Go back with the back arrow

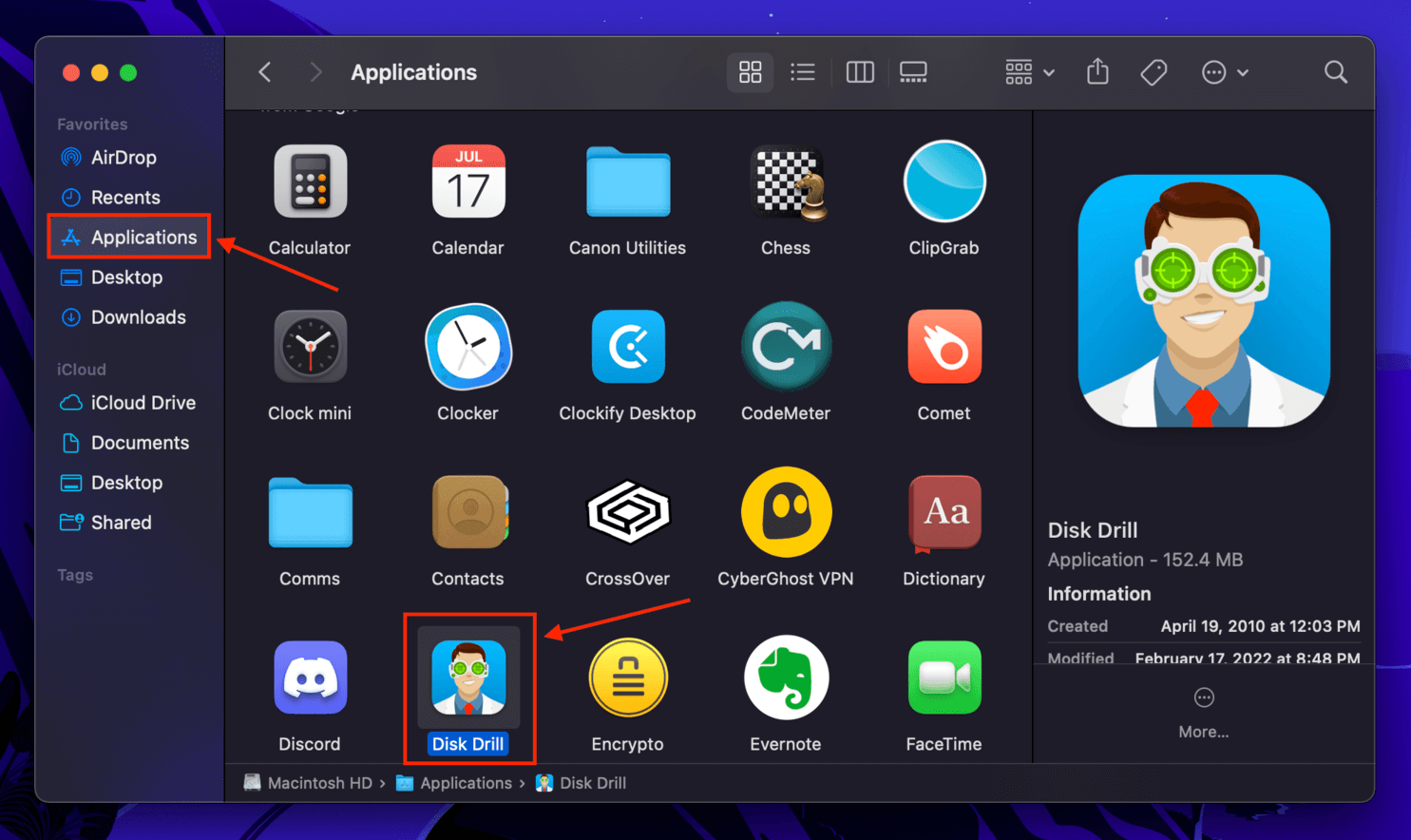point(265,72)
